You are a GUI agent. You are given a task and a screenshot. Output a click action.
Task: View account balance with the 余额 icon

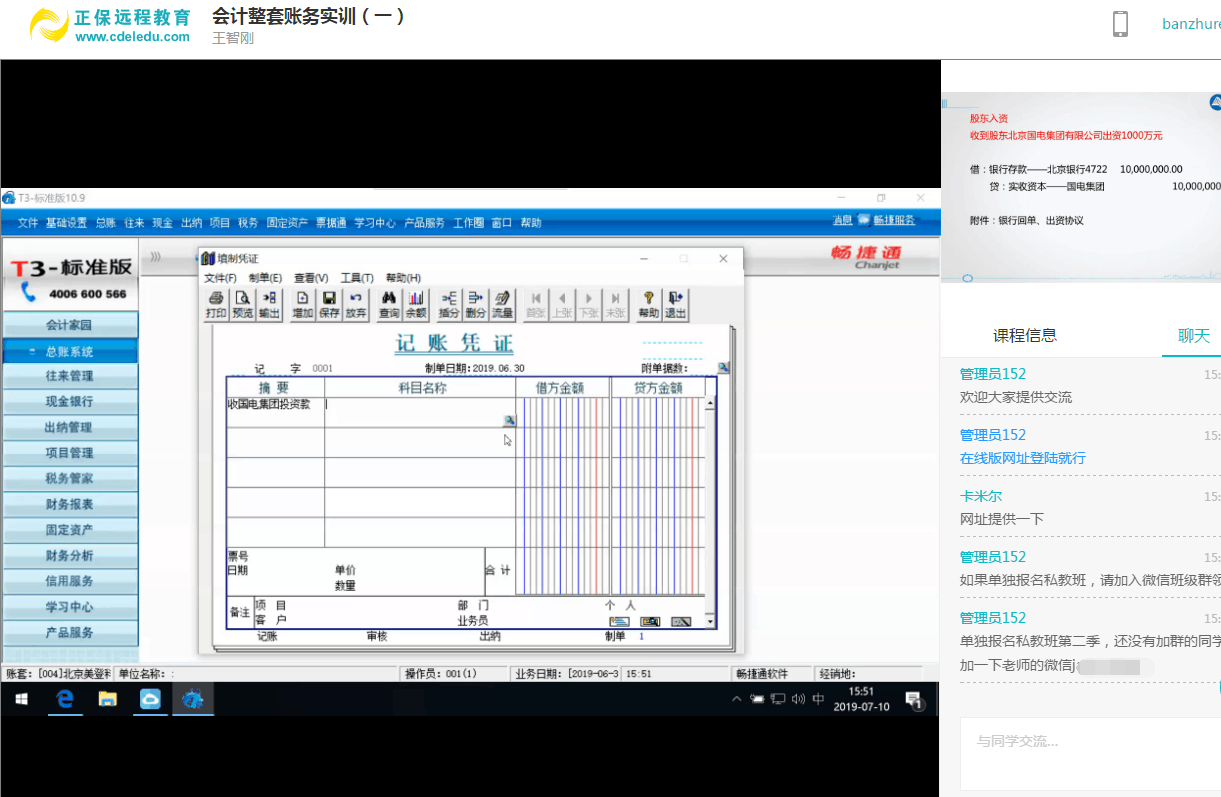[414, 303]
